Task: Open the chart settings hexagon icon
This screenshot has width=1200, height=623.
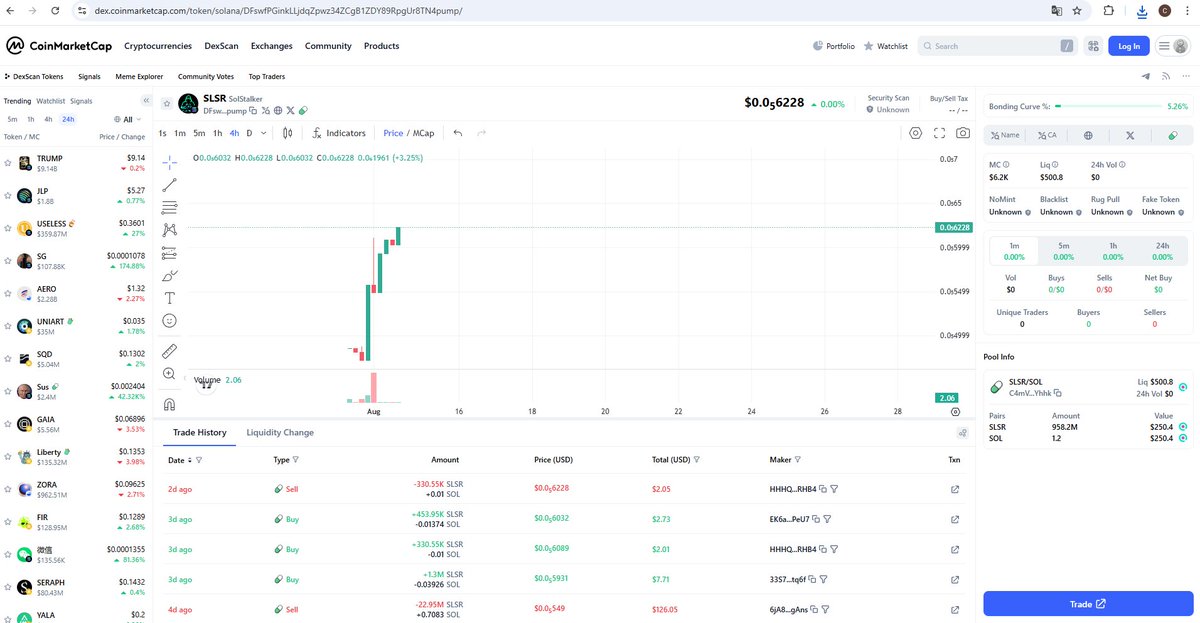Action: (915, 133)
